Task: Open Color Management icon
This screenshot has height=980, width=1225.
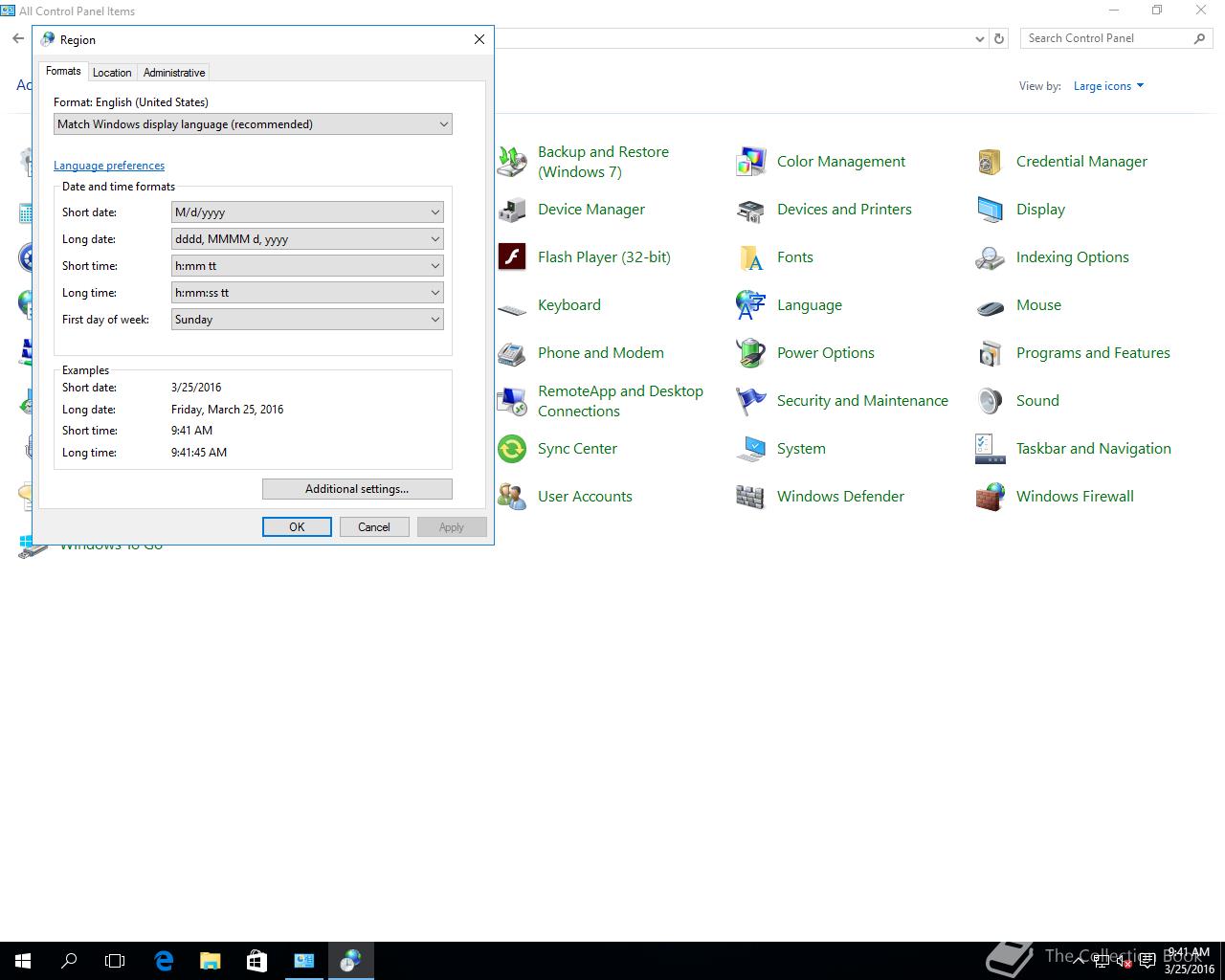Action: [751, 162]
